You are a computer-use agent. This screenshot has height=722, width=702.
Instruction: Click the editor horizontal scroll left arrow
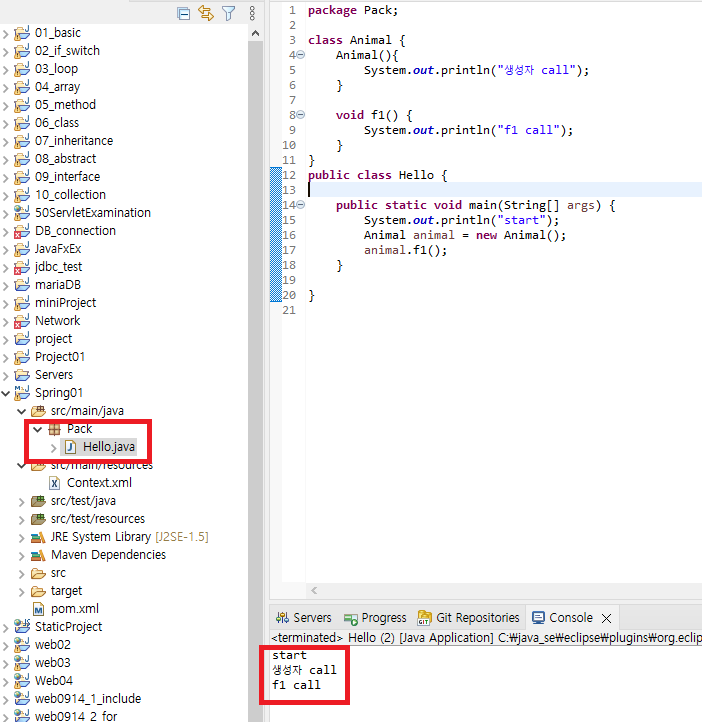314,590
